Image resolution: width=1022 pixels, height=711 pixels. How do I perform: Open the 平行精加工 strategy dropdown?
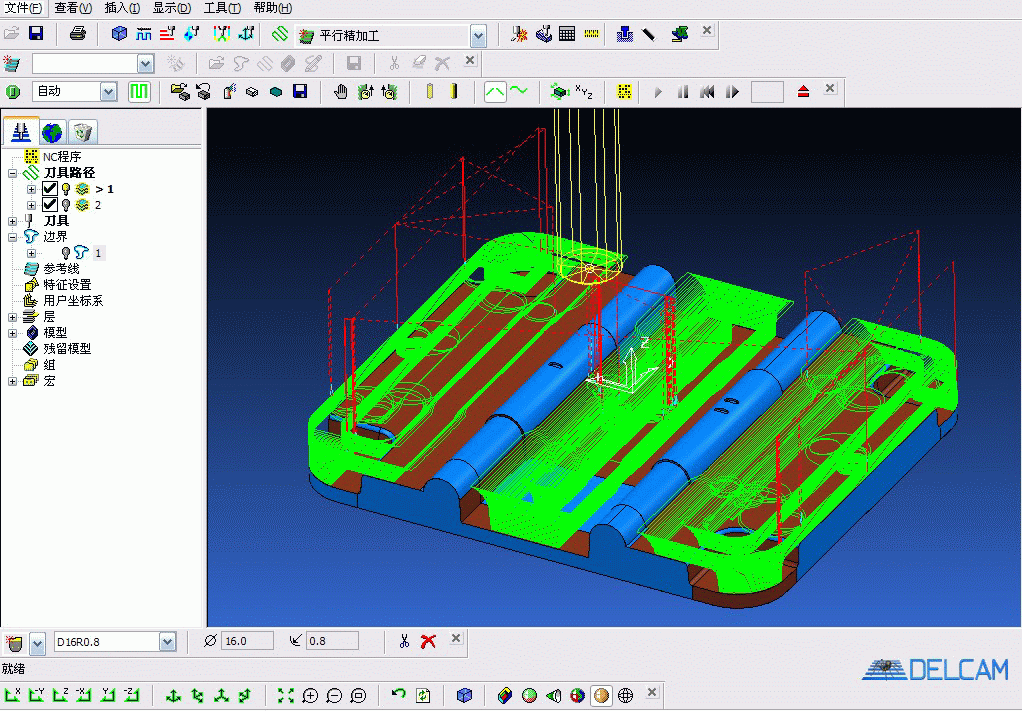(478, 36)
